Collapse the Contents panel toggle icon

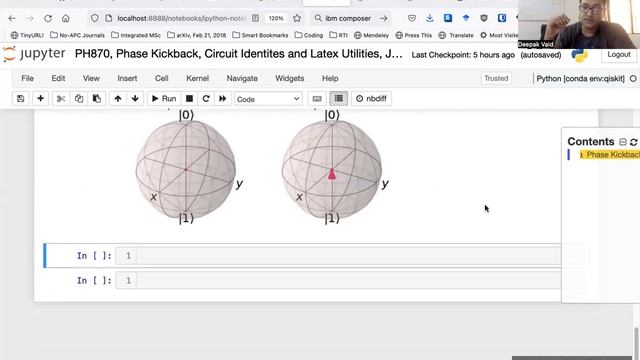click(x=622, y=142)
